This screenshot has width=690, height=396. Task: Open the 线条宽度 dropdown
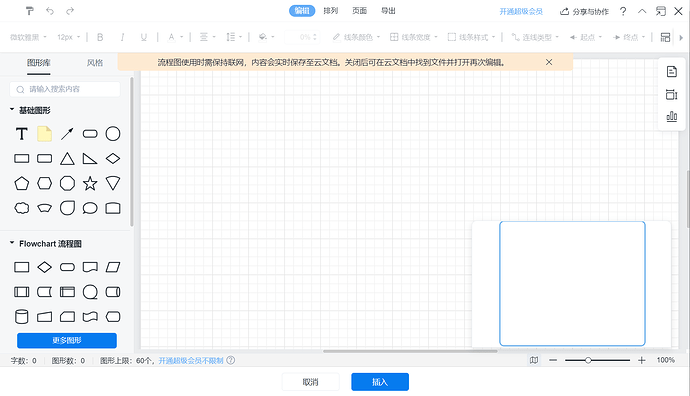414,37
